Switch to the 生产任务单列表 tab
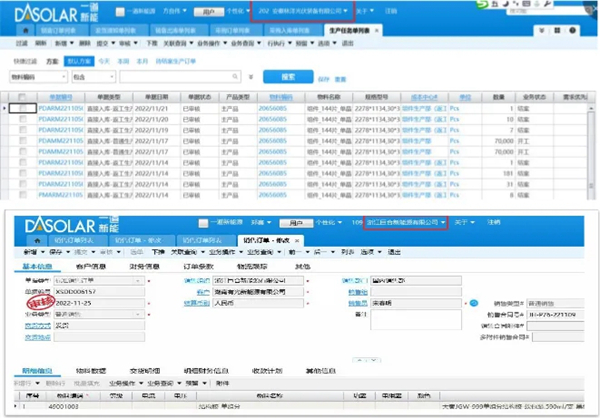The image size is (600, 418). pos(340,32)
